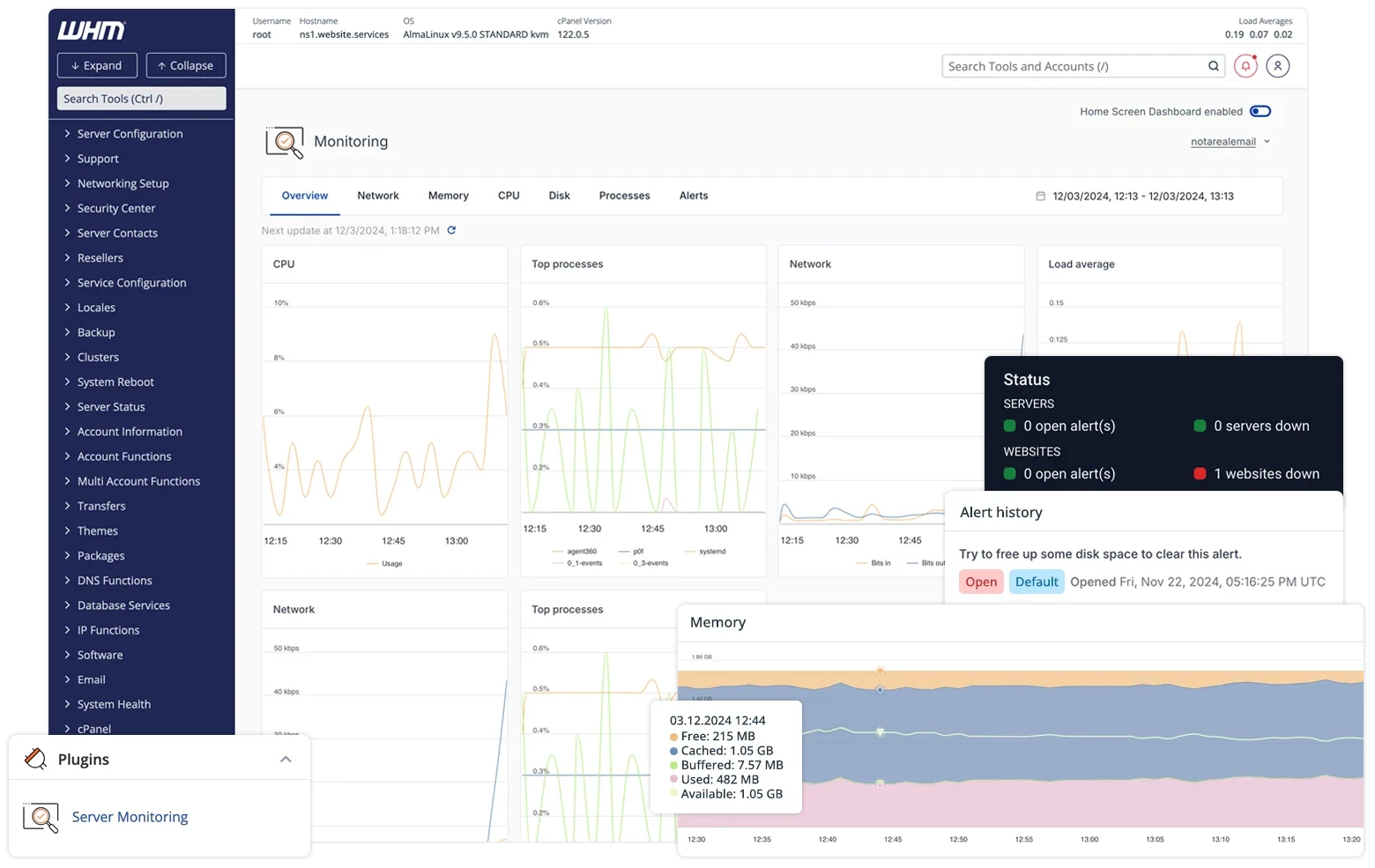Open the Alerts tab
Viewport: 1375px width, 868px height.
point(694,195)
